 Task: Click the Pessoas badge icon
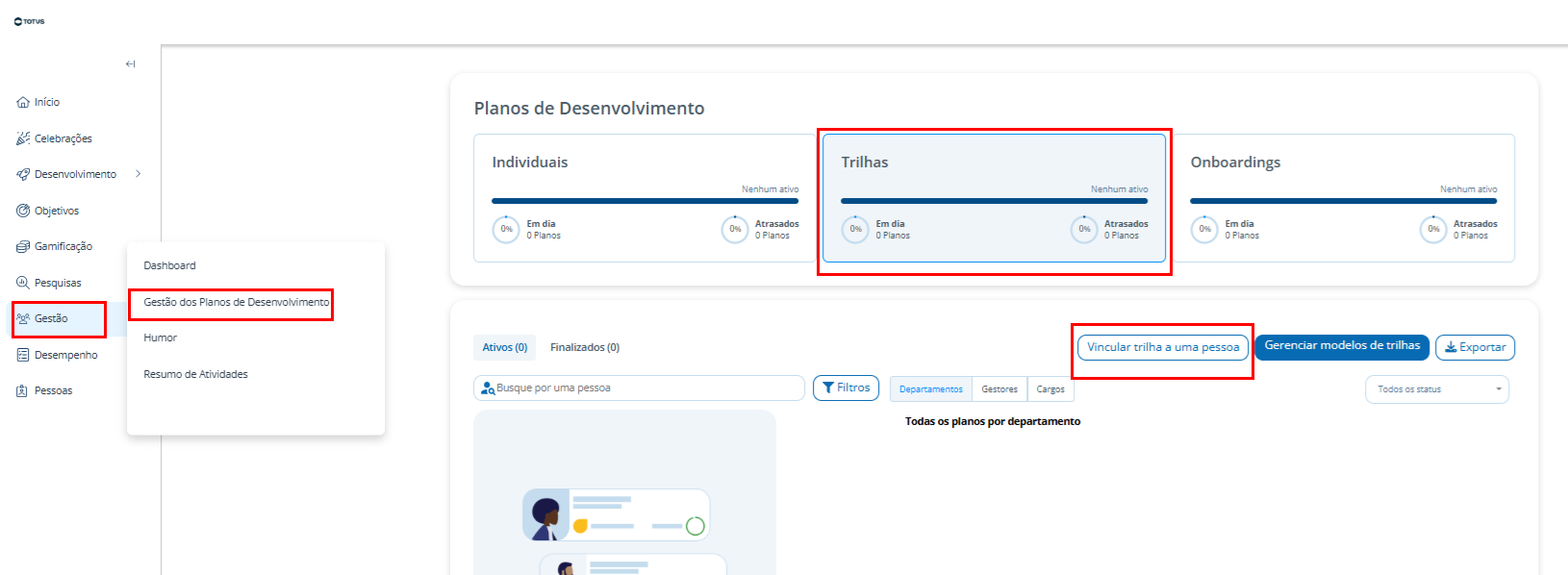pos(23,390)
